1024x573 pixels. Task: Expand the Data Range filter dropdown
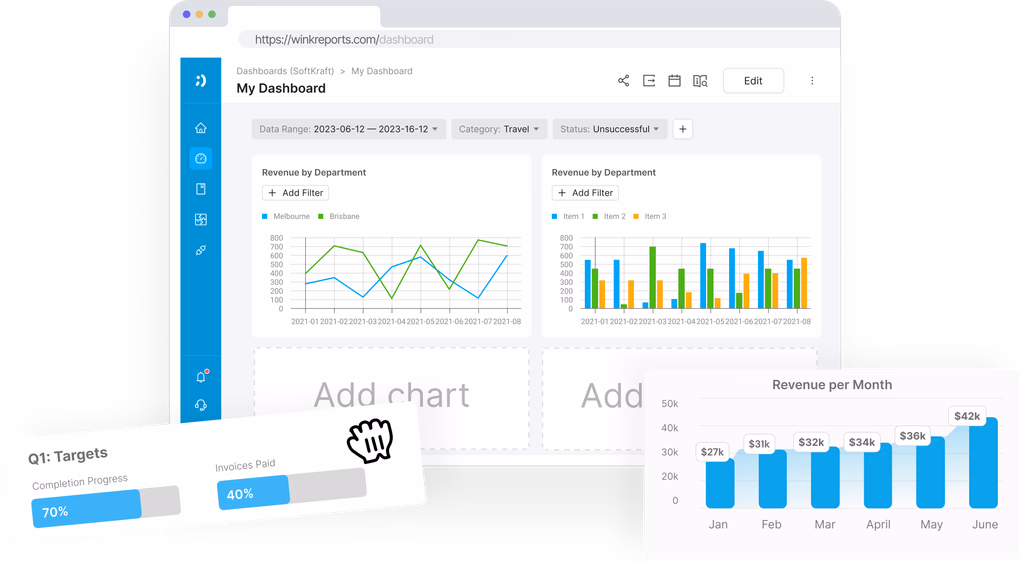(349, 129)
